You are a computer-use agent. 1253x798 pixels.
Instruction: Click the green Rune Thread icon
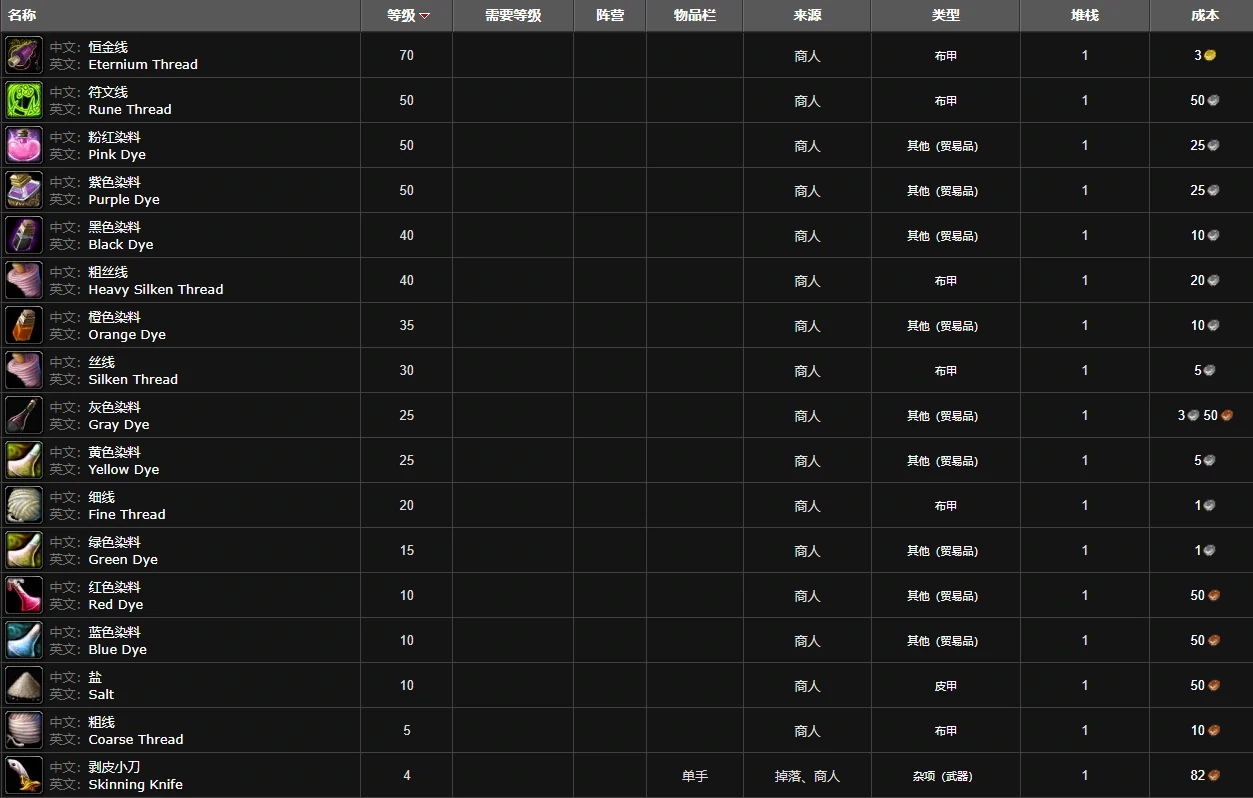click(x=24, y=100)
